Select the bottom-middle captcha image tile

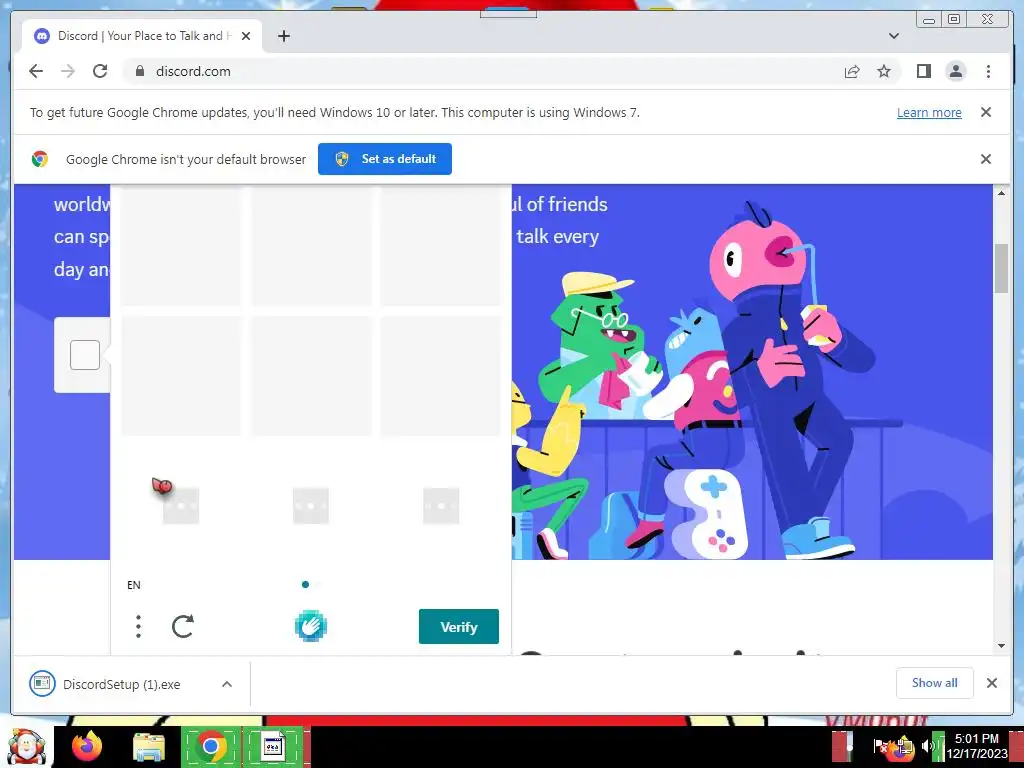click(x=311, y=376)
